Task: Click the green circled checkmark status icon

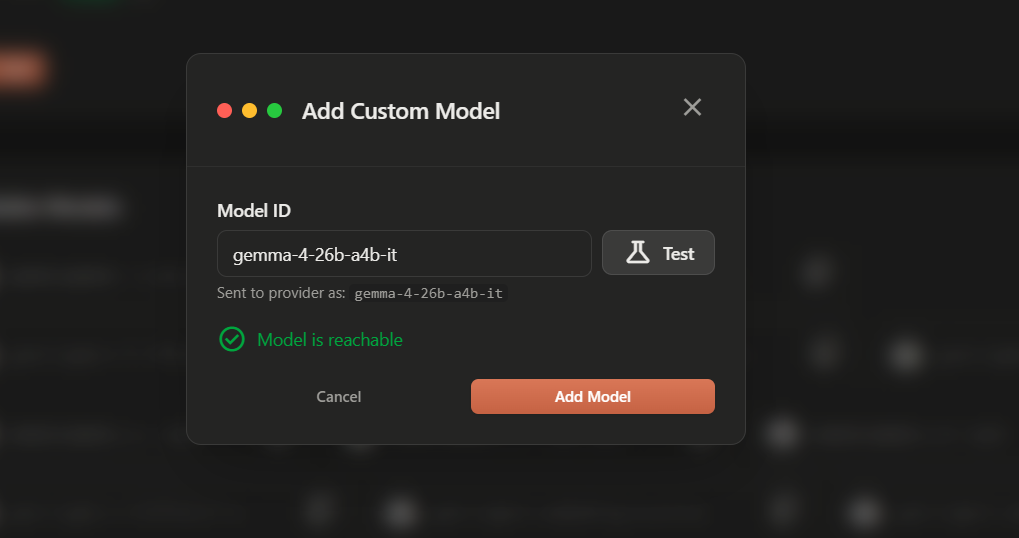Action: (232, 340)
